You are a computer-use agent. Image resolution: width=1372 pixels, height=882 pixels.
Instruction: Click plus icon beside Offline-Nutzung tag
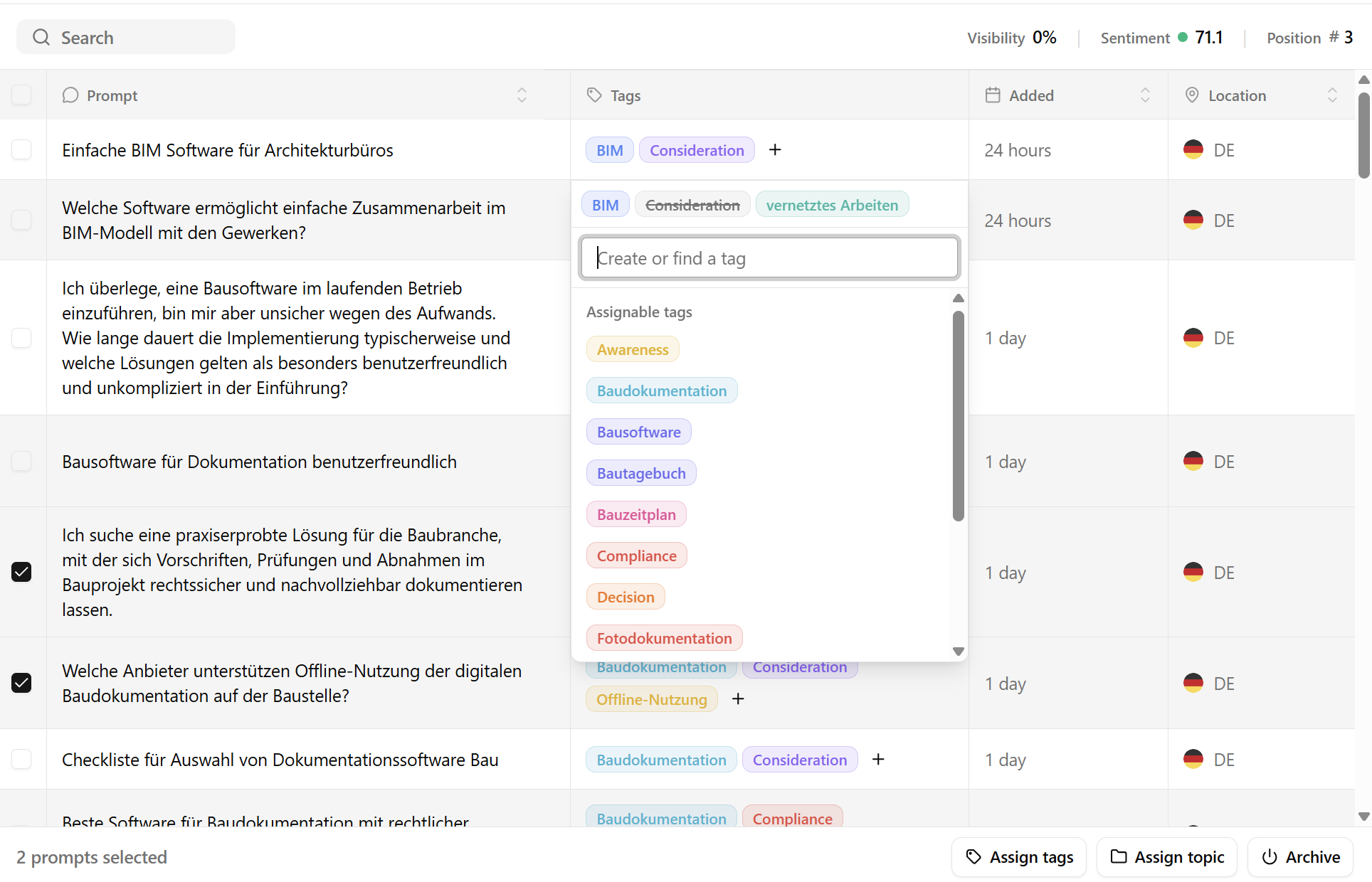tap(738, 699)
